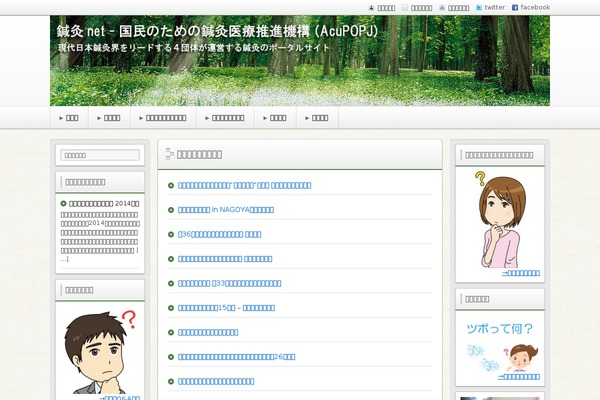Open the twitter text link
600x400 pixels.
(x=494, y=7)
